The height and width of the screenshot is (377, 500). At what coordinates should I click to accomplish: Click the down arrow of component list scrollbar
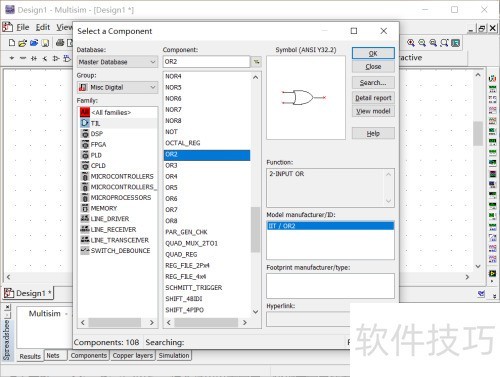pos(255,312)
